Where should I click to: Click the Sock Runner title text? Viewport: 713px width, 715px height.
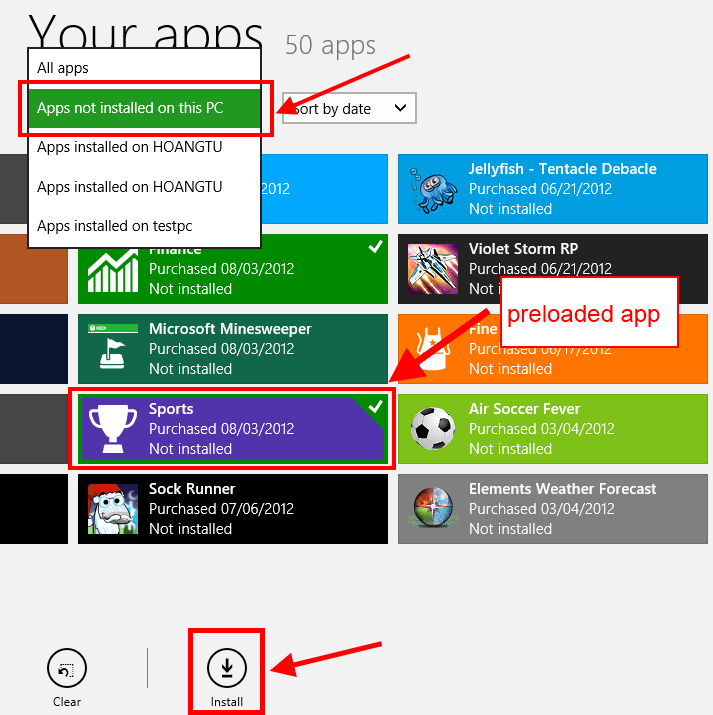pyautogui.click(x=192, y=489)
